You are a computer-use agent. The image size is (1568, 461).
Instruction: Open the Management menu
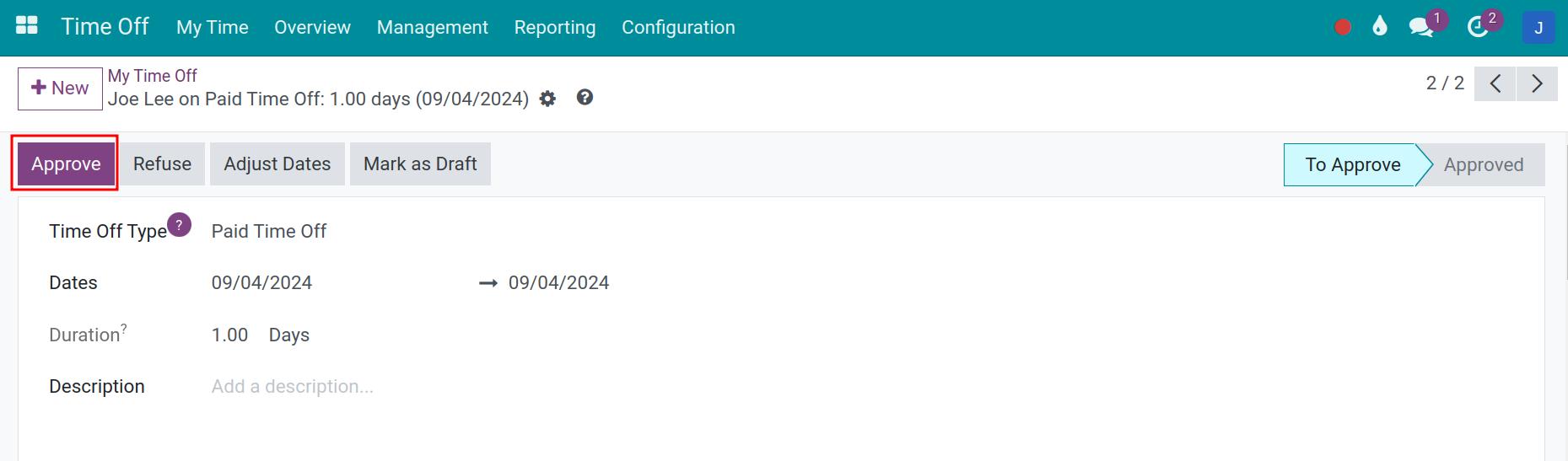tap(433, 27)
